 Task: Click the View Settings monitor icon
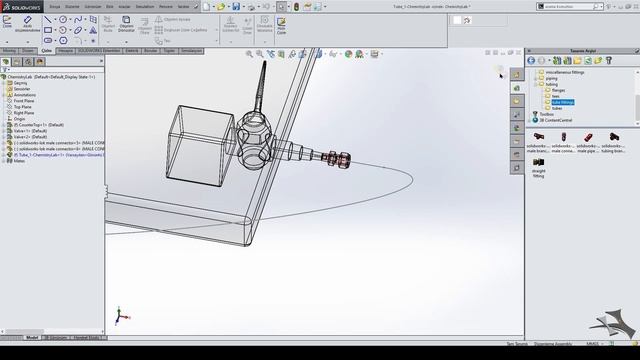tap(374, 54)
